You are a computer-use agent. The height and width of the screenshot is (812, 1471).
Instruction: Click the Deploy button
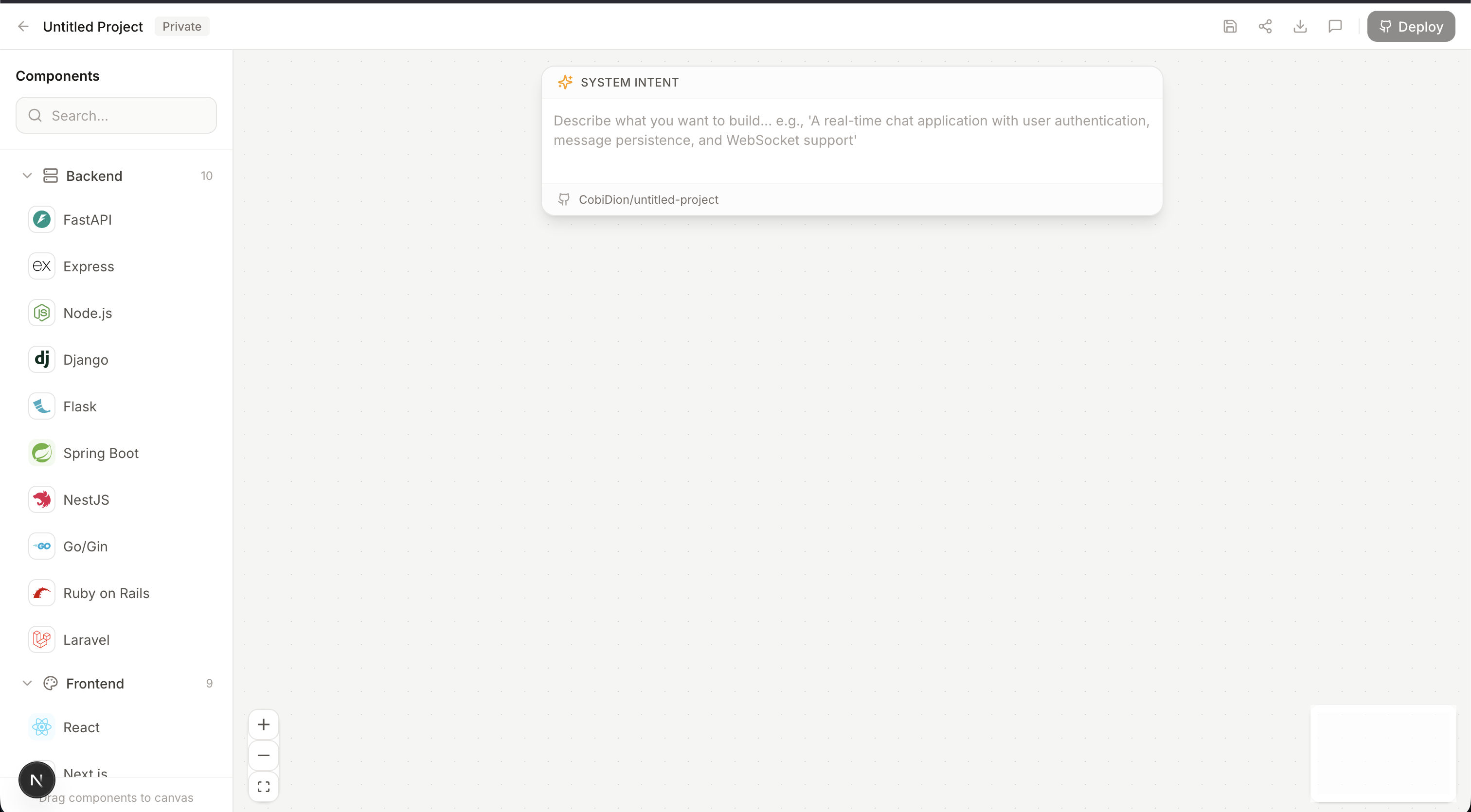pos(1411,26)
